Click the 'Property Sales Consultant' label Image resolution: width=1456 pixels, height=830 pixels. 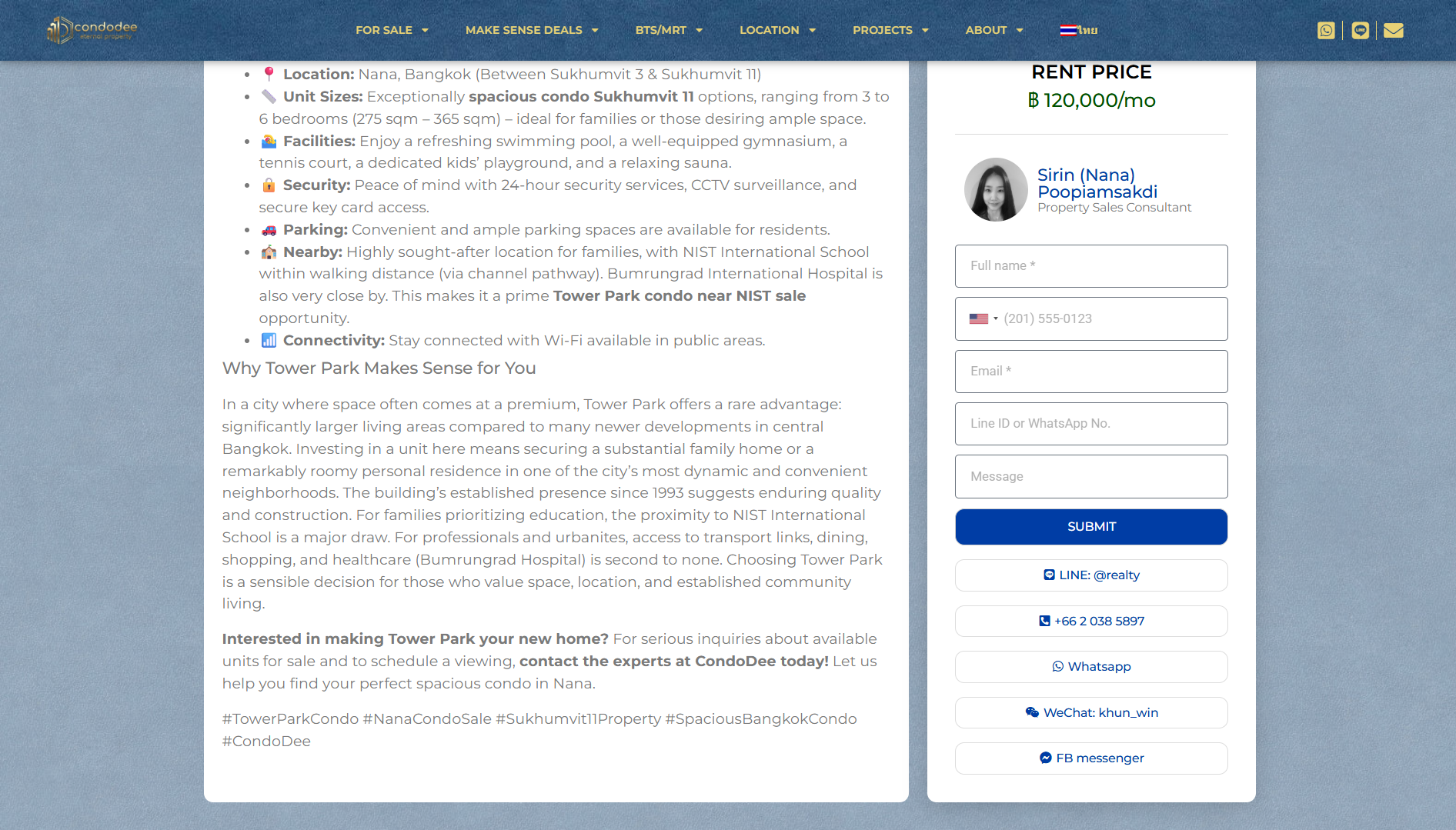click(x=1114, y=208)
